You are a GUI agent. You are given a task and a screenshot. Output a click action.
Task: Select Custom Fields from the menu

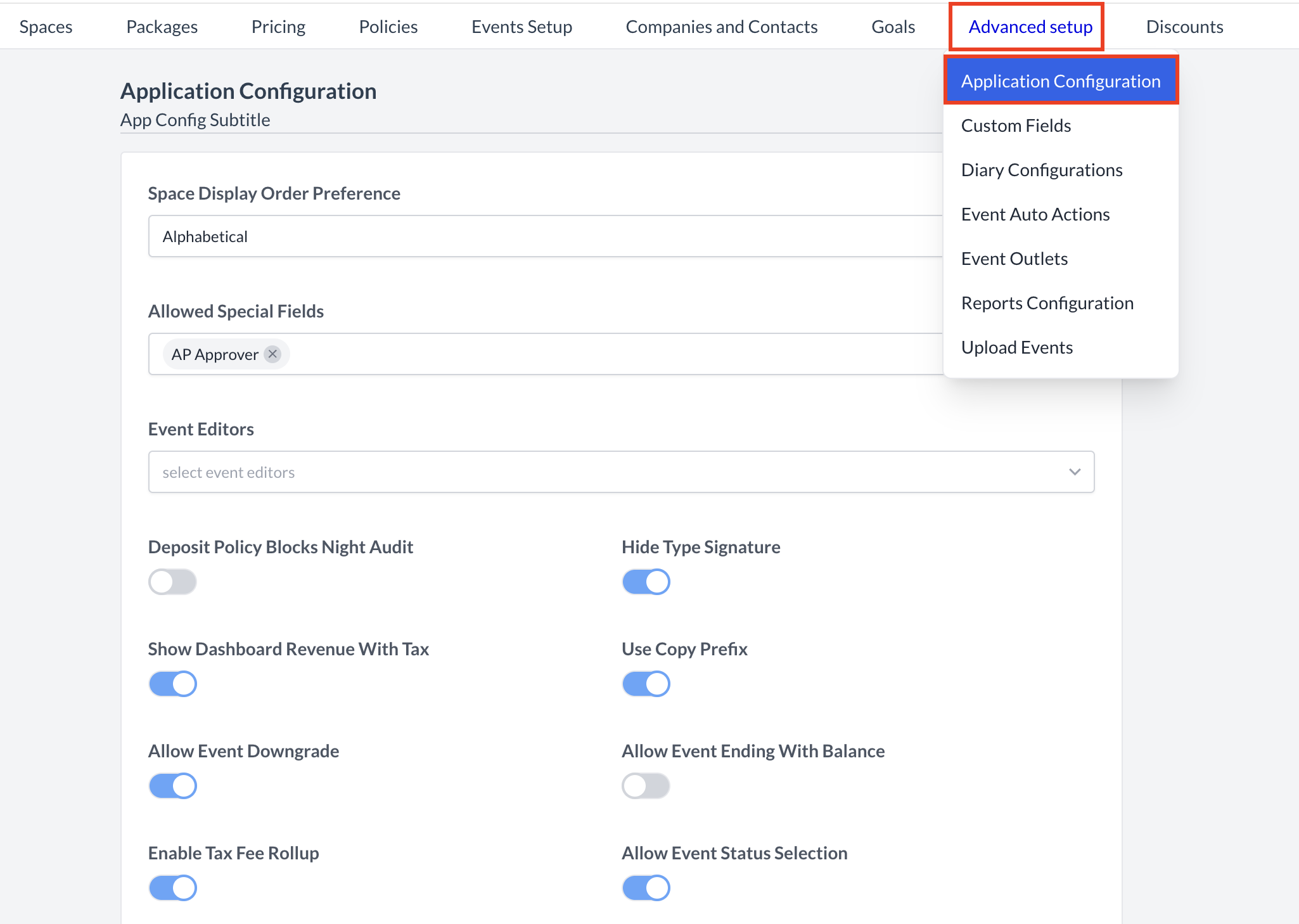click(x=1016, y=125)
